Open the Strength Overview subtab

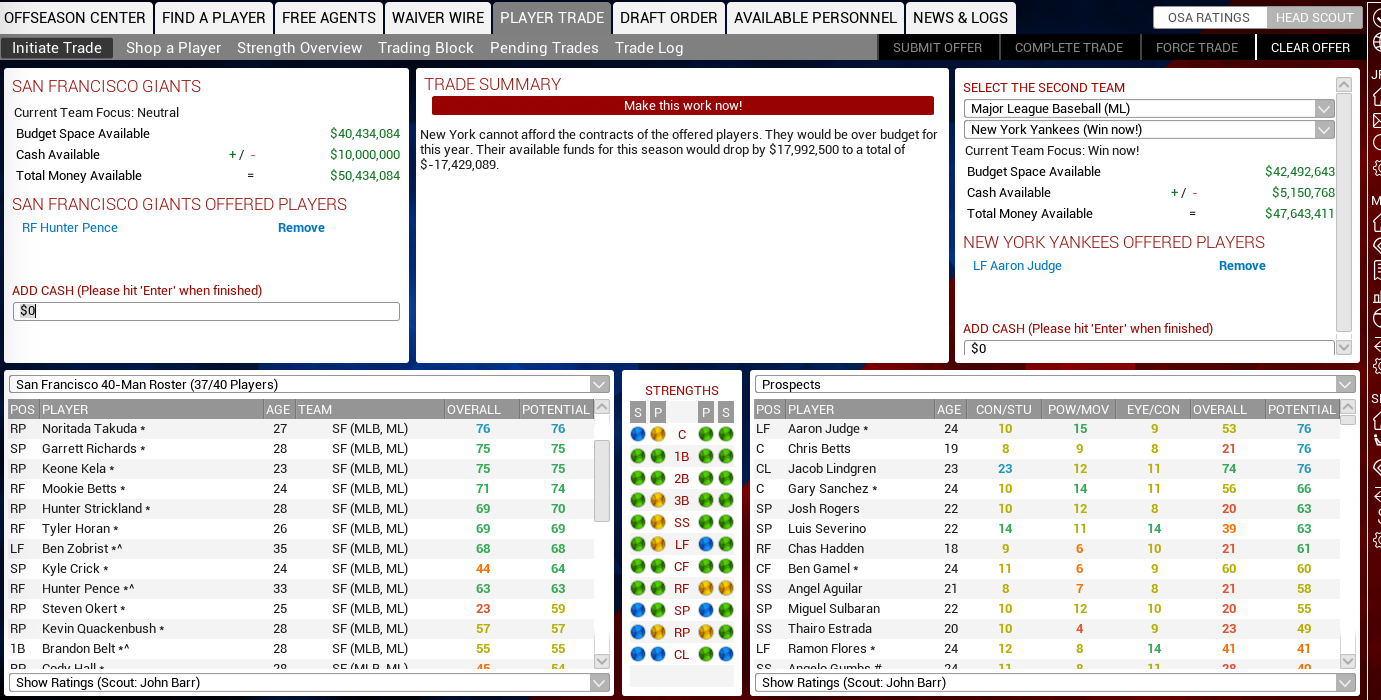click(x=300, y=48)
